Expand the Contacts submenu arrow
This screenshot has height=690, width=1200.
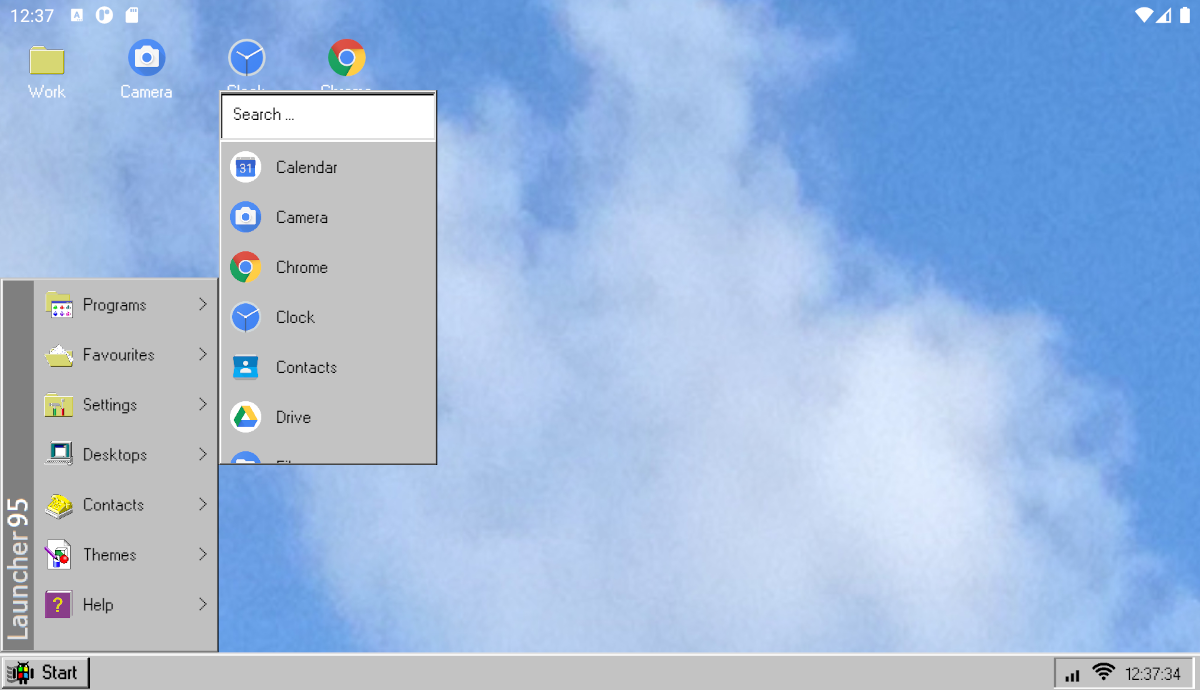pyautogui.click(x=202, y=505)
